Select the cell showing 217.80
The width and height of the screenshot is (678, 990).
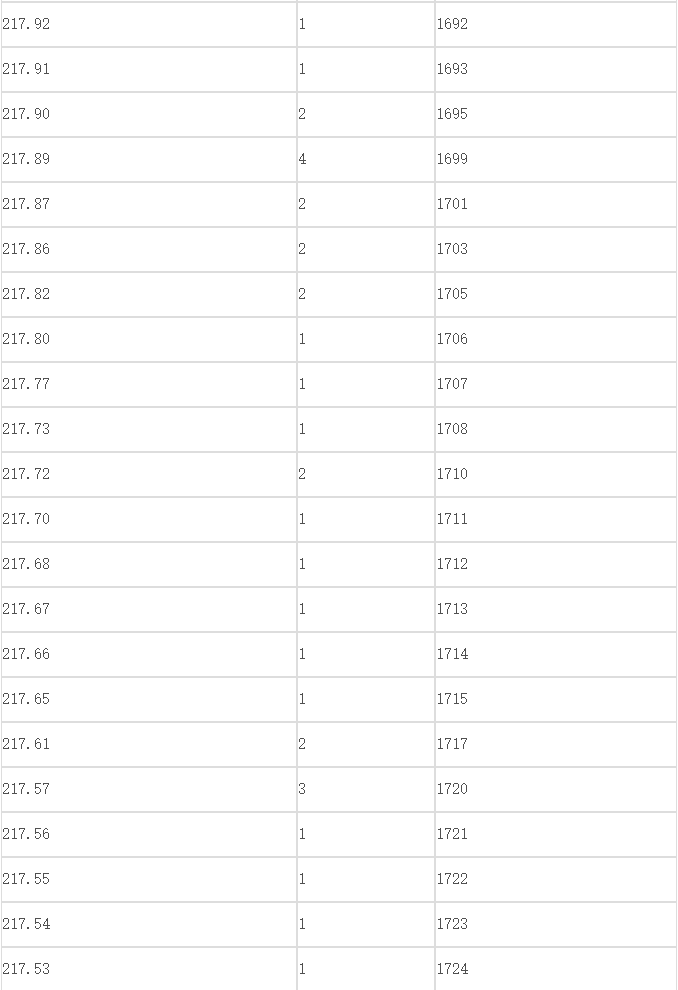(x=149, y=339)
